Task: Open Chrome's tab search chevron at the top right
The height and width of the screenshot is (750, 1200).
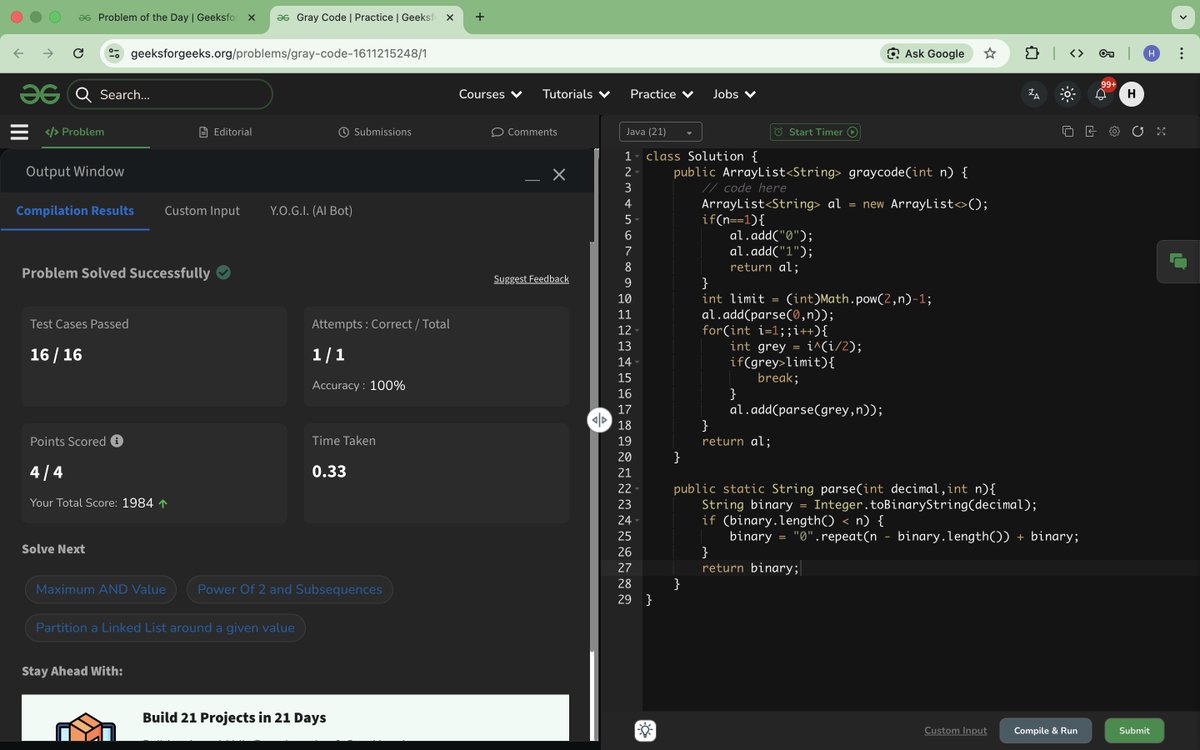Action: click(x=1181, y=17)
